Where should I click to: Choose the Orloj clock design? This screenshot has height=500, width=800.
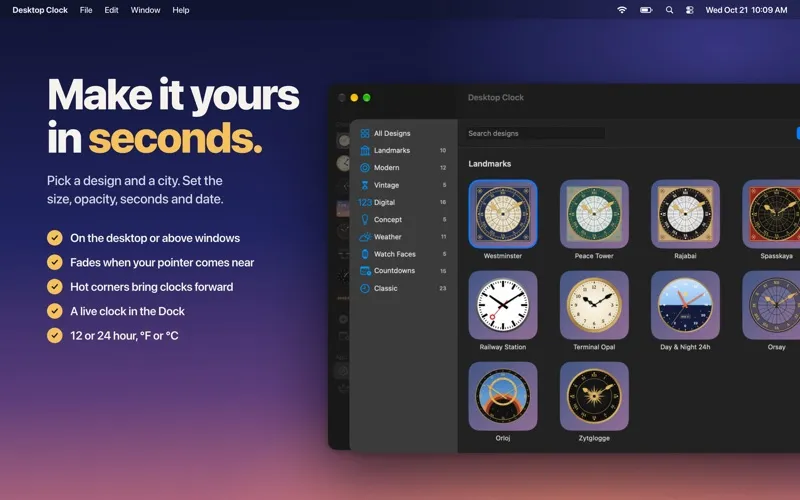point(503,396)
